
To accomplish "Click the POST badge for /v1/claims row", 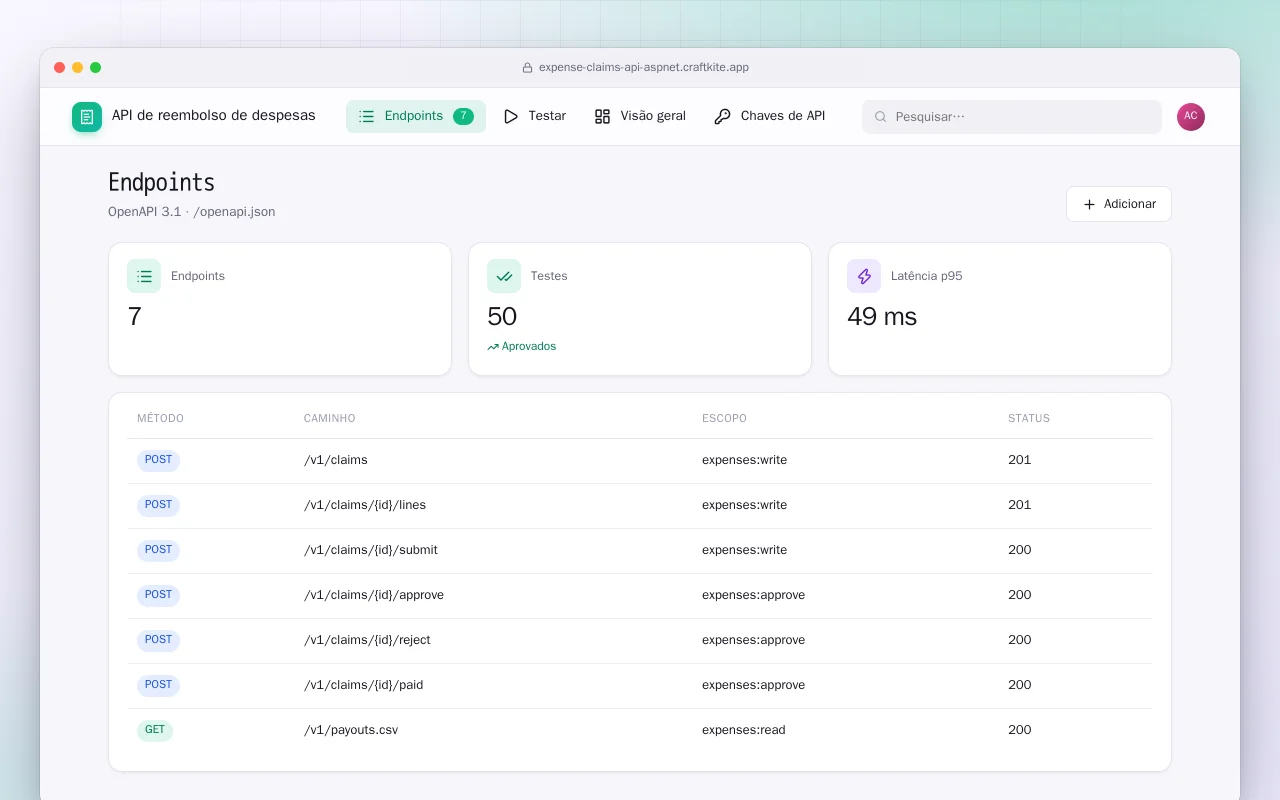I will click(x=158, y=460).
